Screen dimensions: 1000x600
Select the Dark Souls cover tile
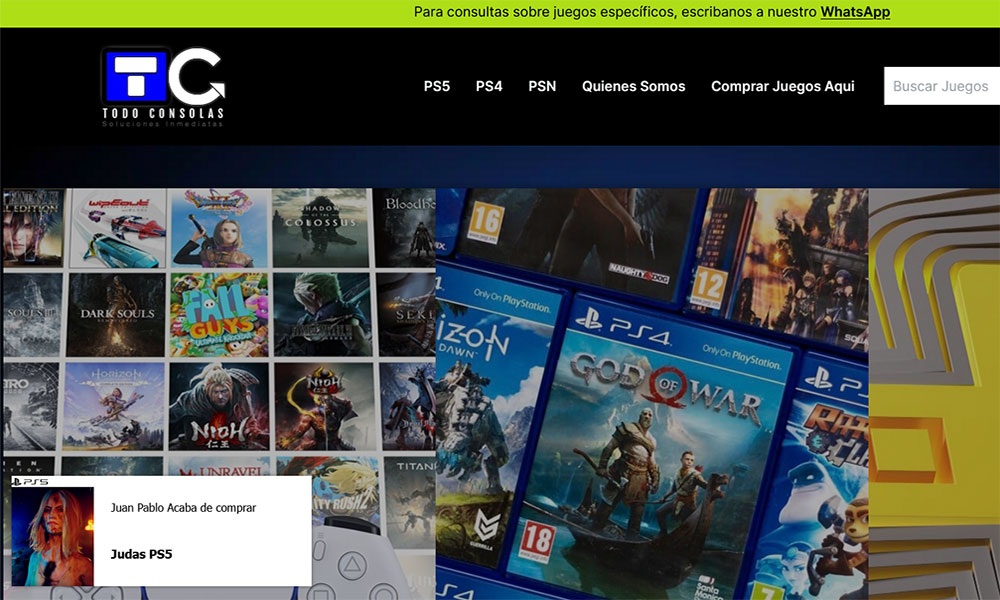[x=116, y=315]
